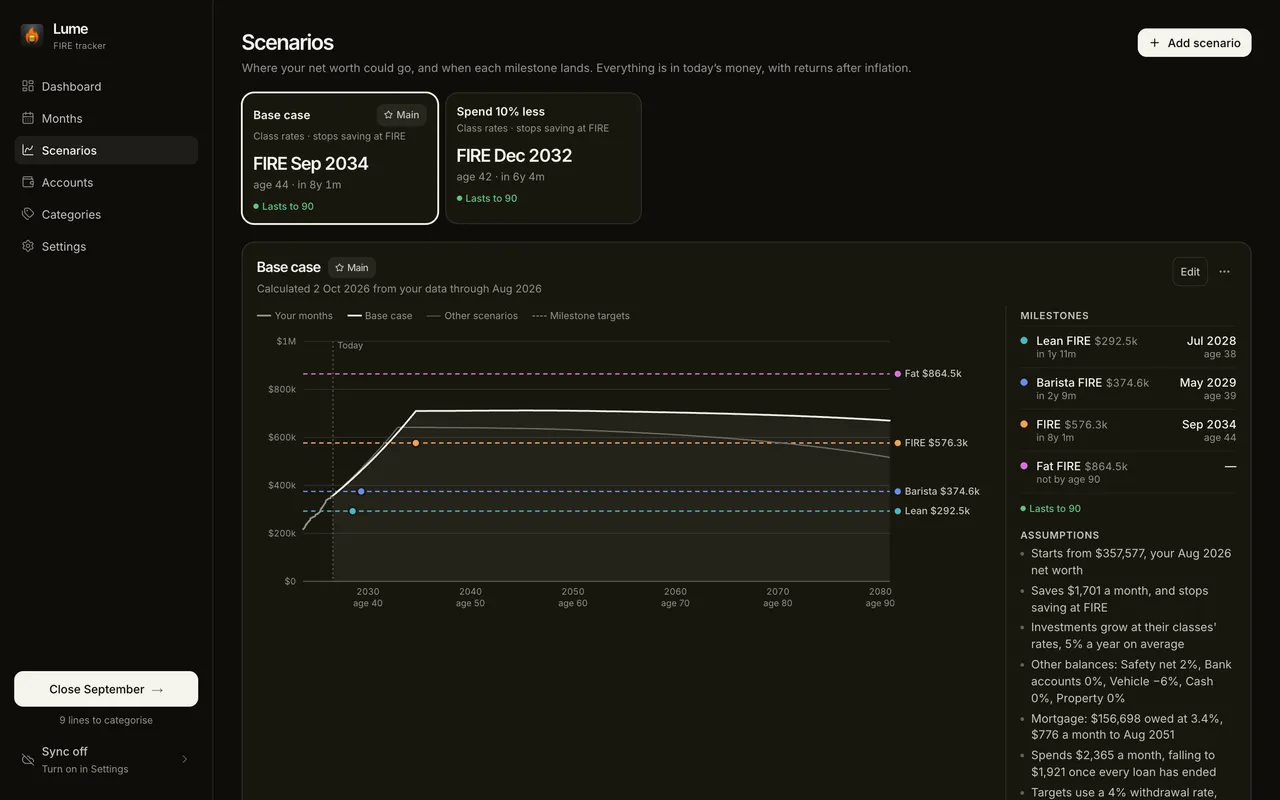Click the Main badge beside chart title
The width and height of the screenshot is (1280, 800).
coord(352,268)
